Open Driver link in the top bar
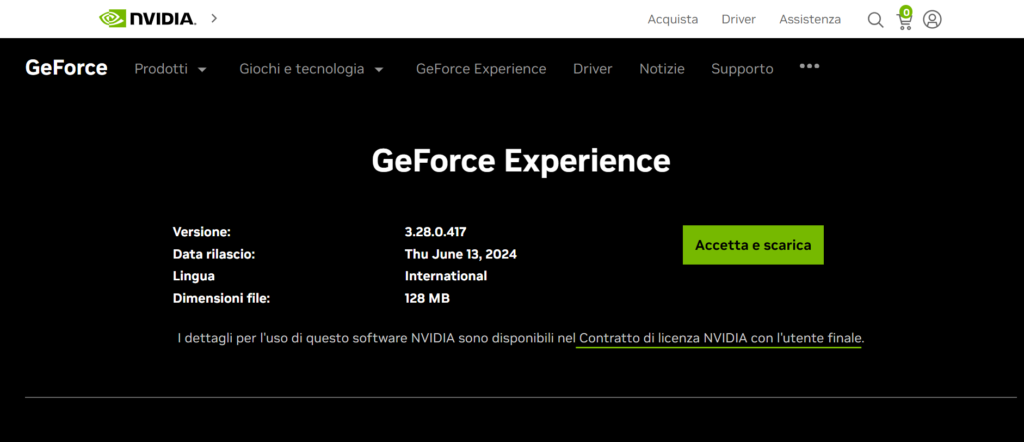1024x442 pixels. [x=739, y=20]
